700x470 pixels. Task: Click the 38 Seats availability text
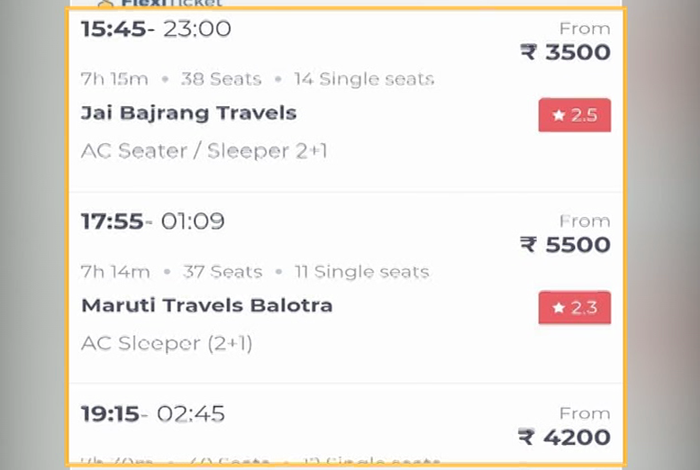coord(221,79)
